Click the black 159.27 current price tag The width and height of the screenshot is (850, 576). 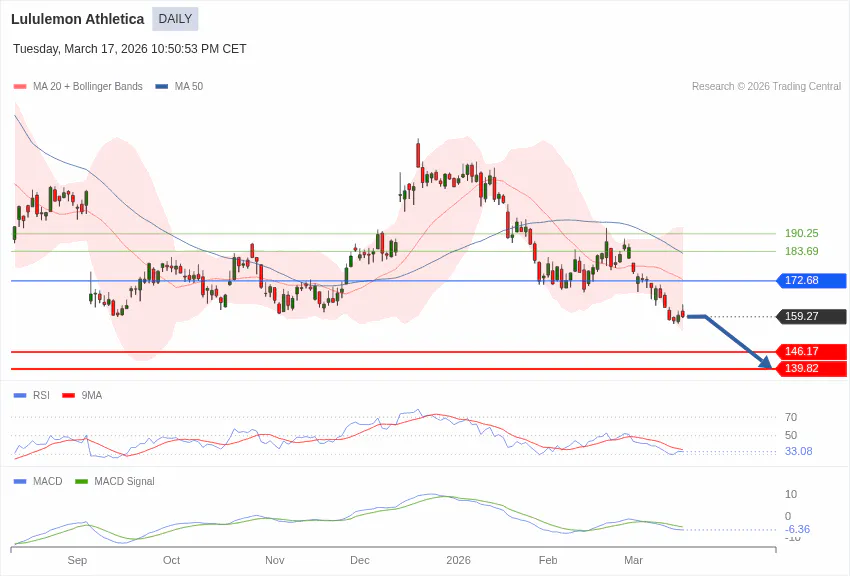tap(811, 316)
